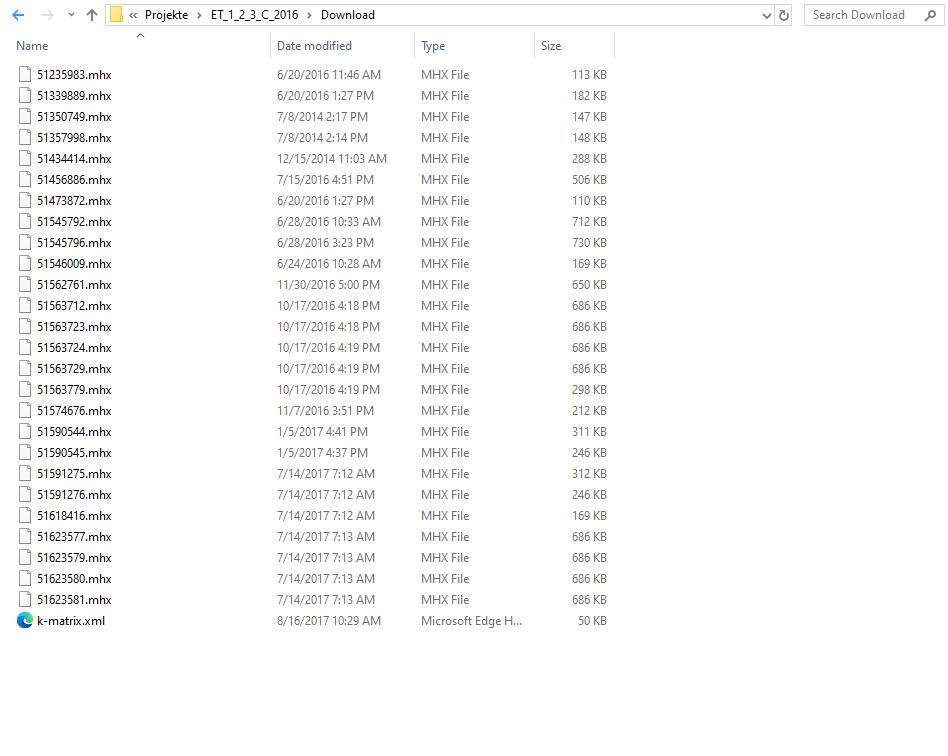
Task: Select Download in the address path
Action: pos(348,15)
